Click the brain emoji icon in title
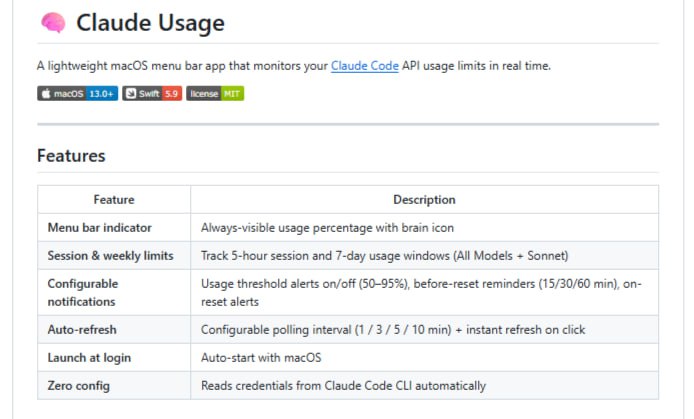 (53, 23)
